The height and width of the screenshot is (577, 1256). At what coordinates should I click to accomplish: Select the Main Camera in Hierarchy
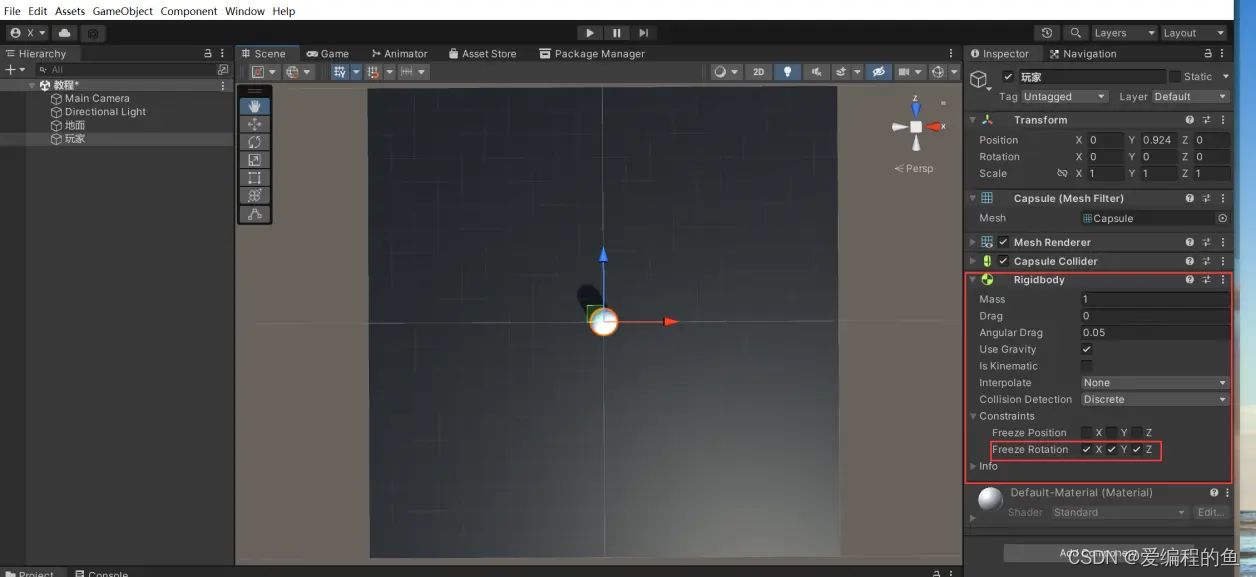pos(100,98)
